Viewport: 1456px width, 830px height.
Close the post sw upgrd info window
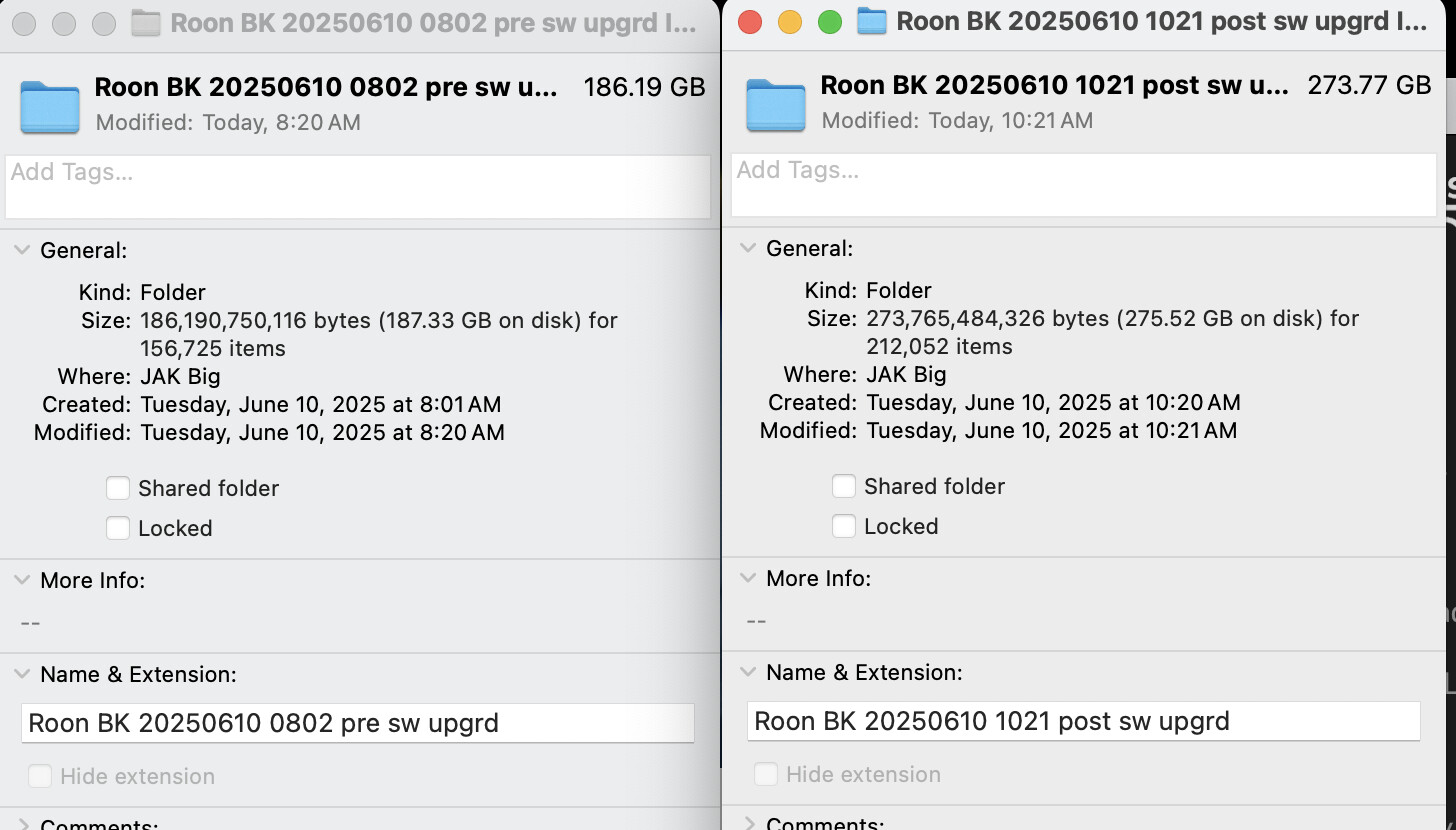pos(750,21)
